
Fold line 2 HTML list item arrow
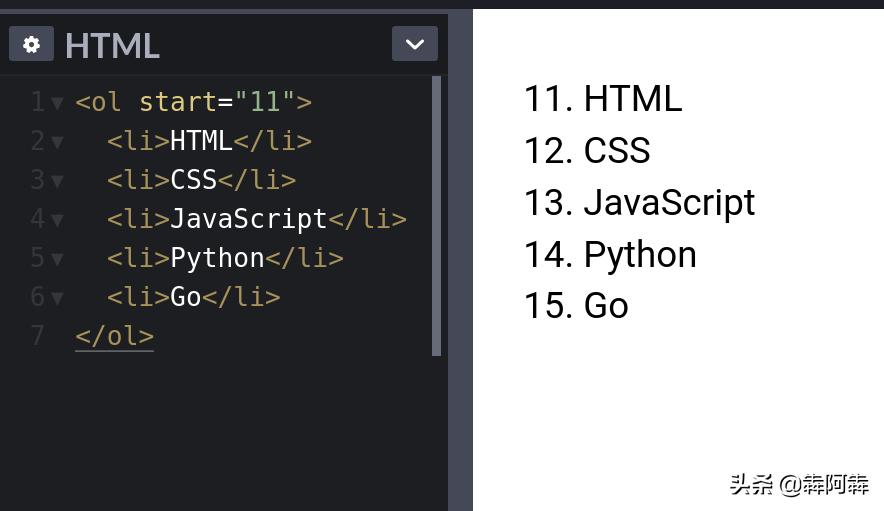[57, 142]
